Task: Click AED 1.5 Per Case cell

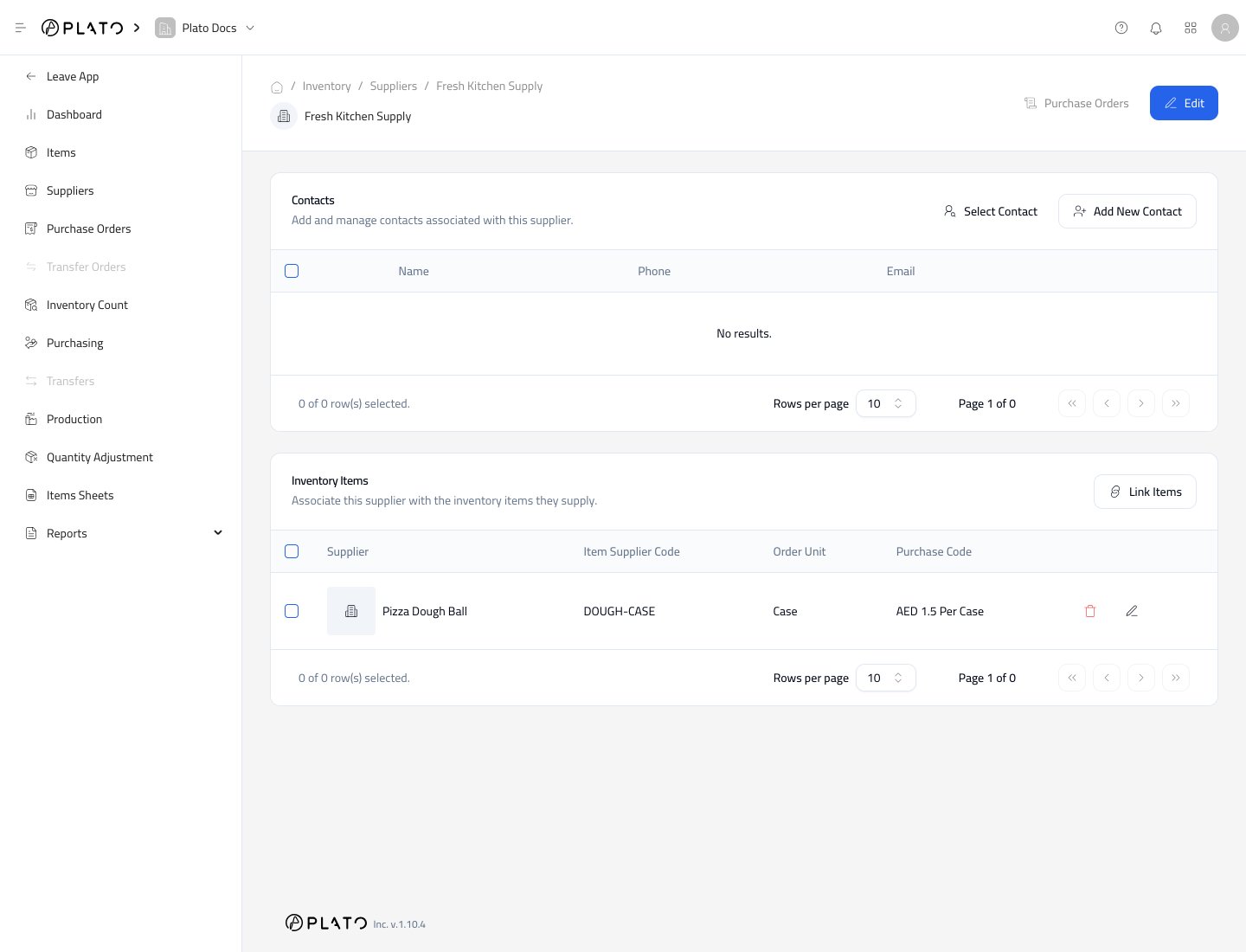Action: click(x=940, y=611)
